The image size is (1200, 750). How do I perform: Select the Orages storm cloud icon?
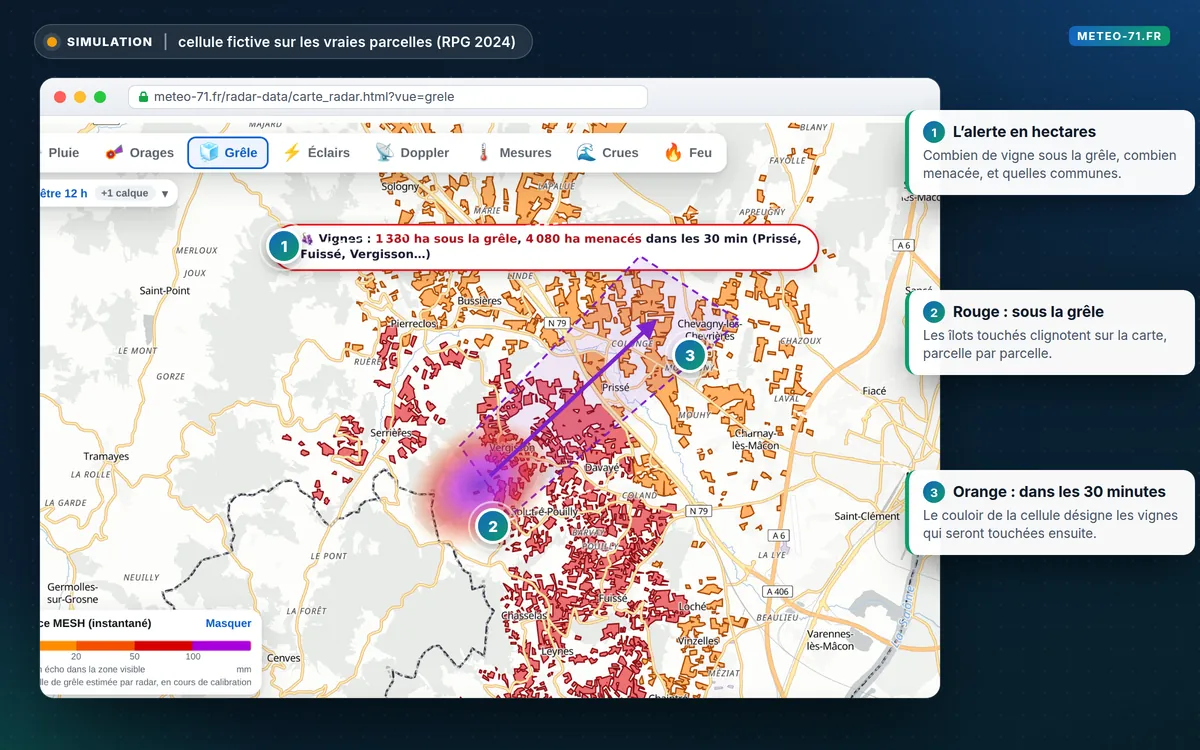pos(114,153)
